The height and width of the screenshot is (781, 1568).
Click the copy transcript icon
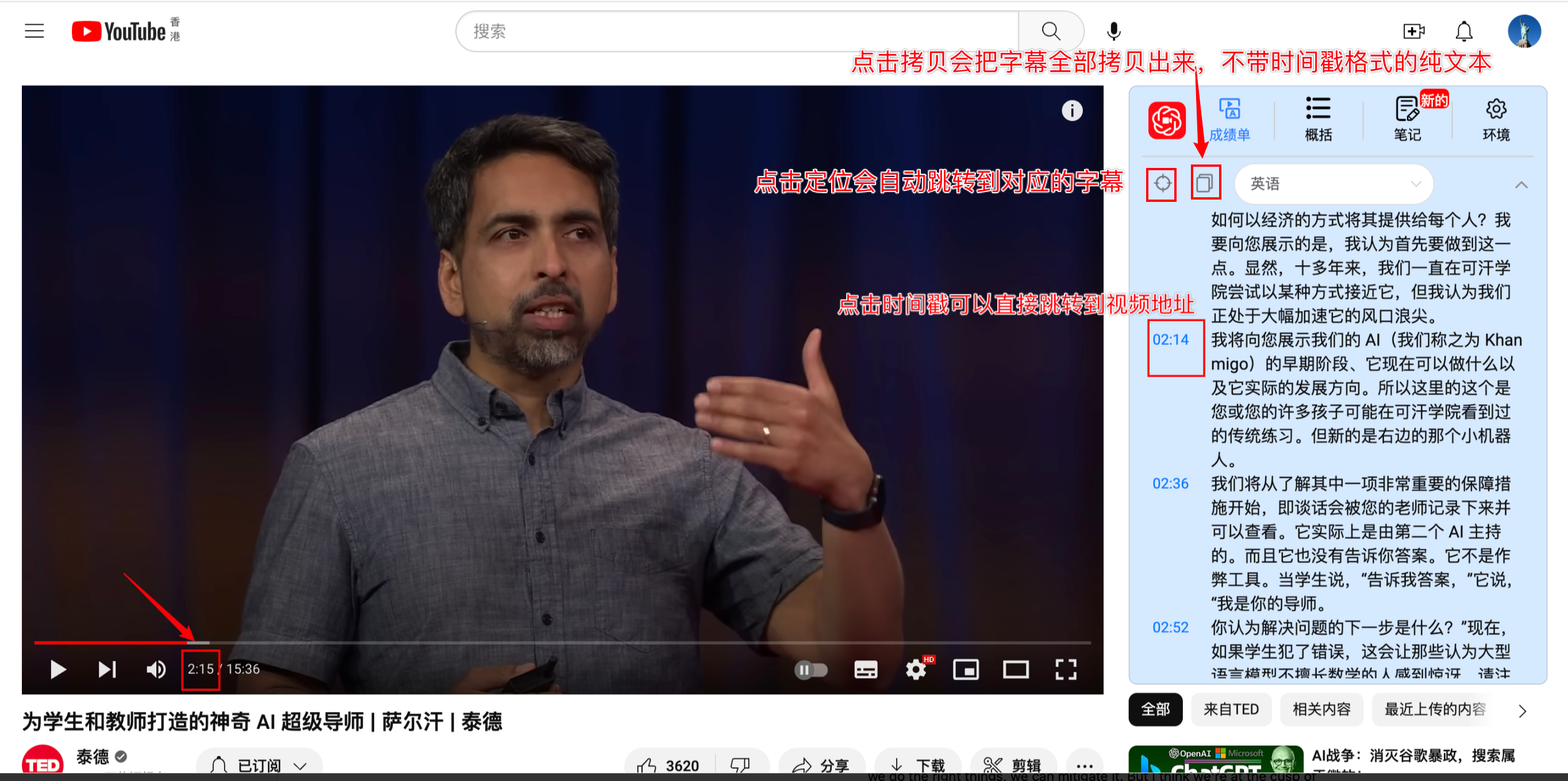click(x=1205, y=183)
